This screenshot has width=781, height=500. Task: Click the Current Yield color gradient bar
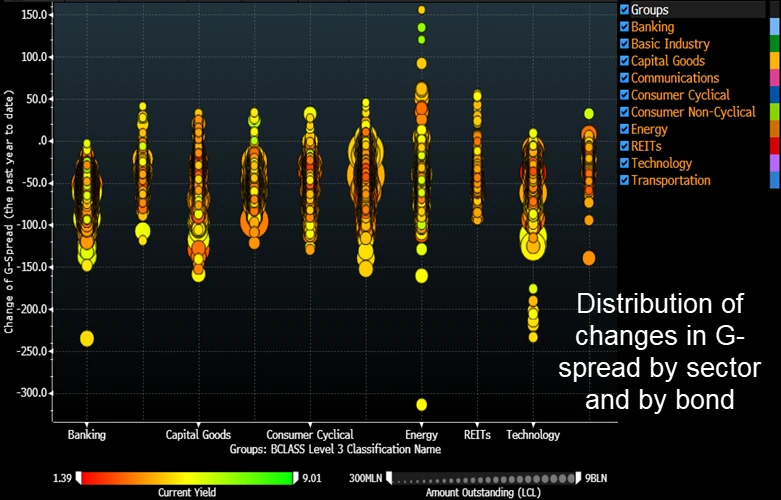(187, 479)
